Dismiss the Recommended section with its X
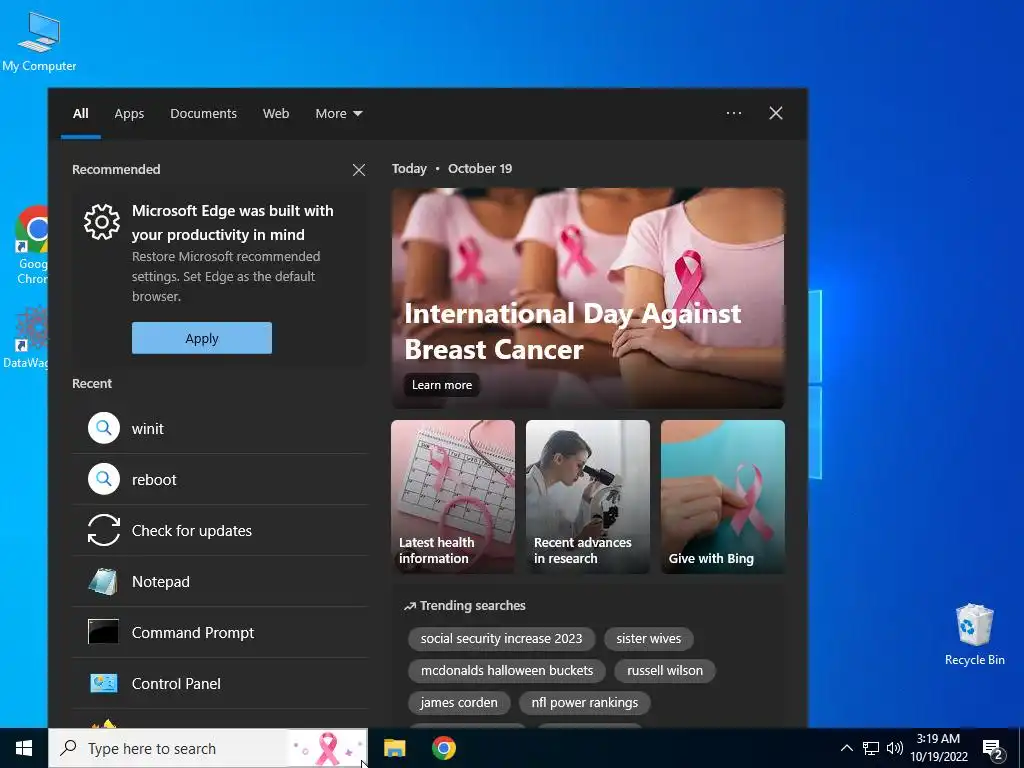The height and width of the screenshot is (768, 1024). click(x=359, y=170)
